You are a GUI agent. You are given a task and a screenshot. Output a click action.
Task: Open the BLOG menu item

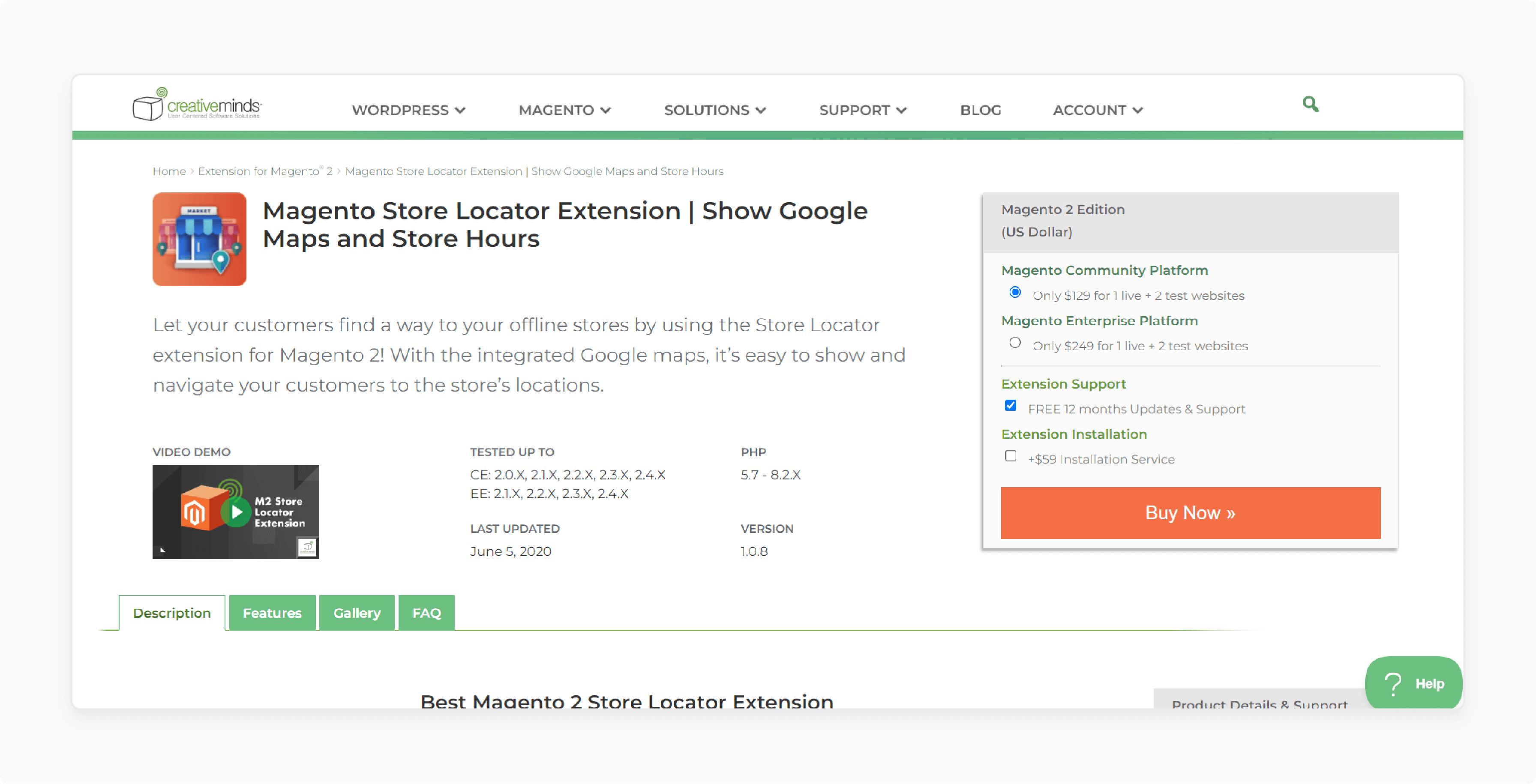(x=980, y=110)
